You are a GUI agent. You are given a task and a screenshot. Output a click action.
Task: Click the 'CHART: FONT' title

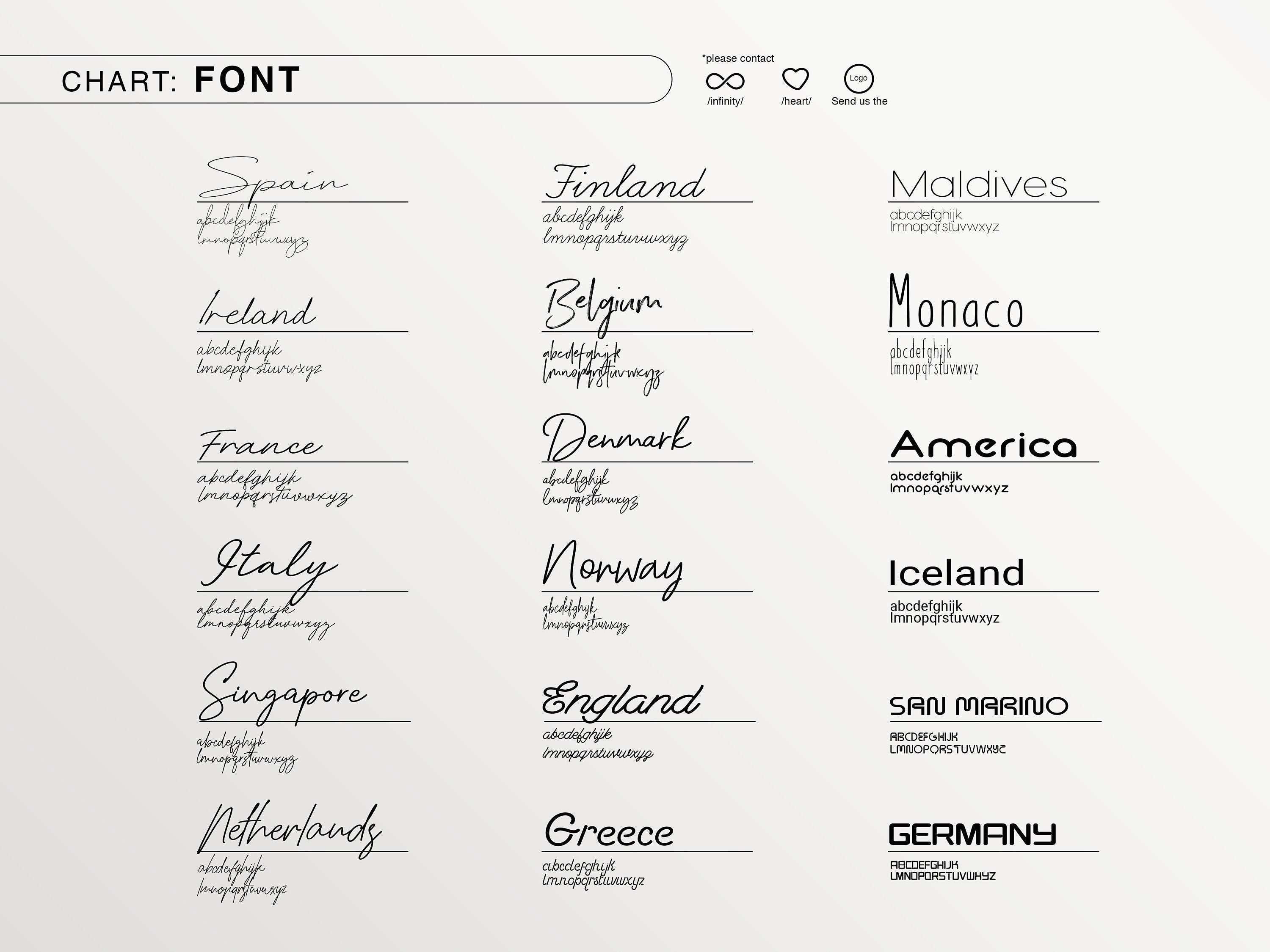pos(181,80)
